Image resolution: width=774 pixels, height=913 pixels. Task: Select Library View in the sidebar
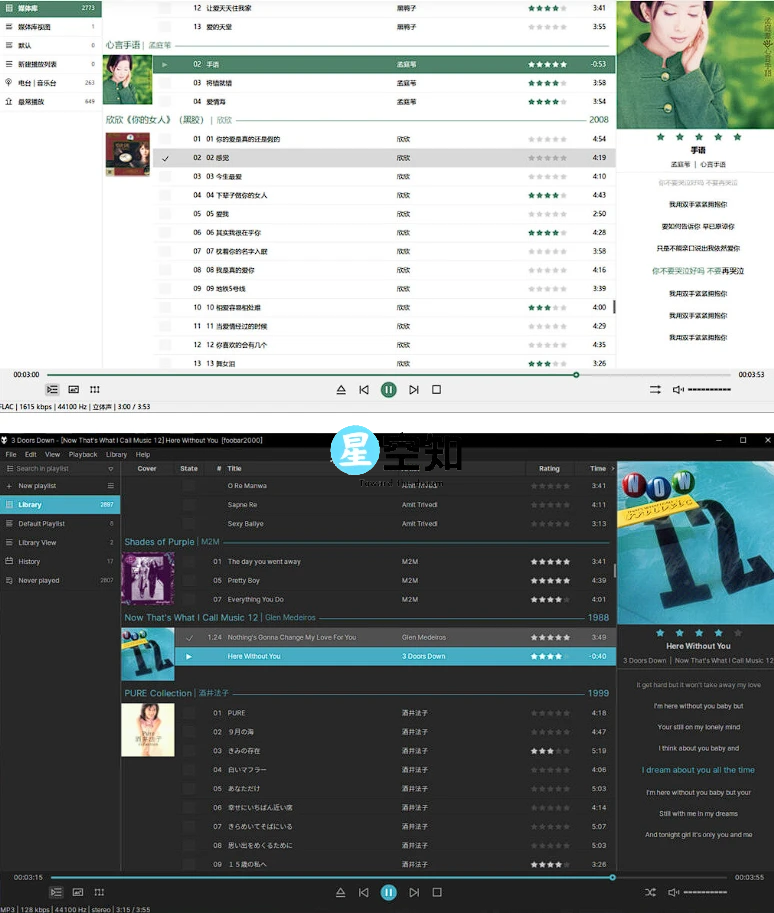(60, 543)
